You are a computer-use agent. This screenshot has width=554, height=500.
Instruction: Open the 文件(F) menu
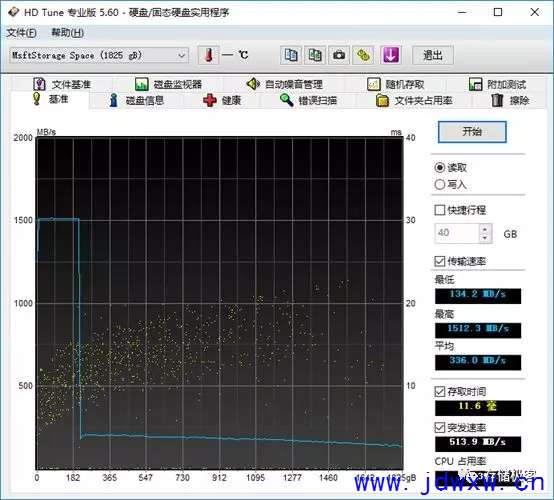click(x=21, y=33)
